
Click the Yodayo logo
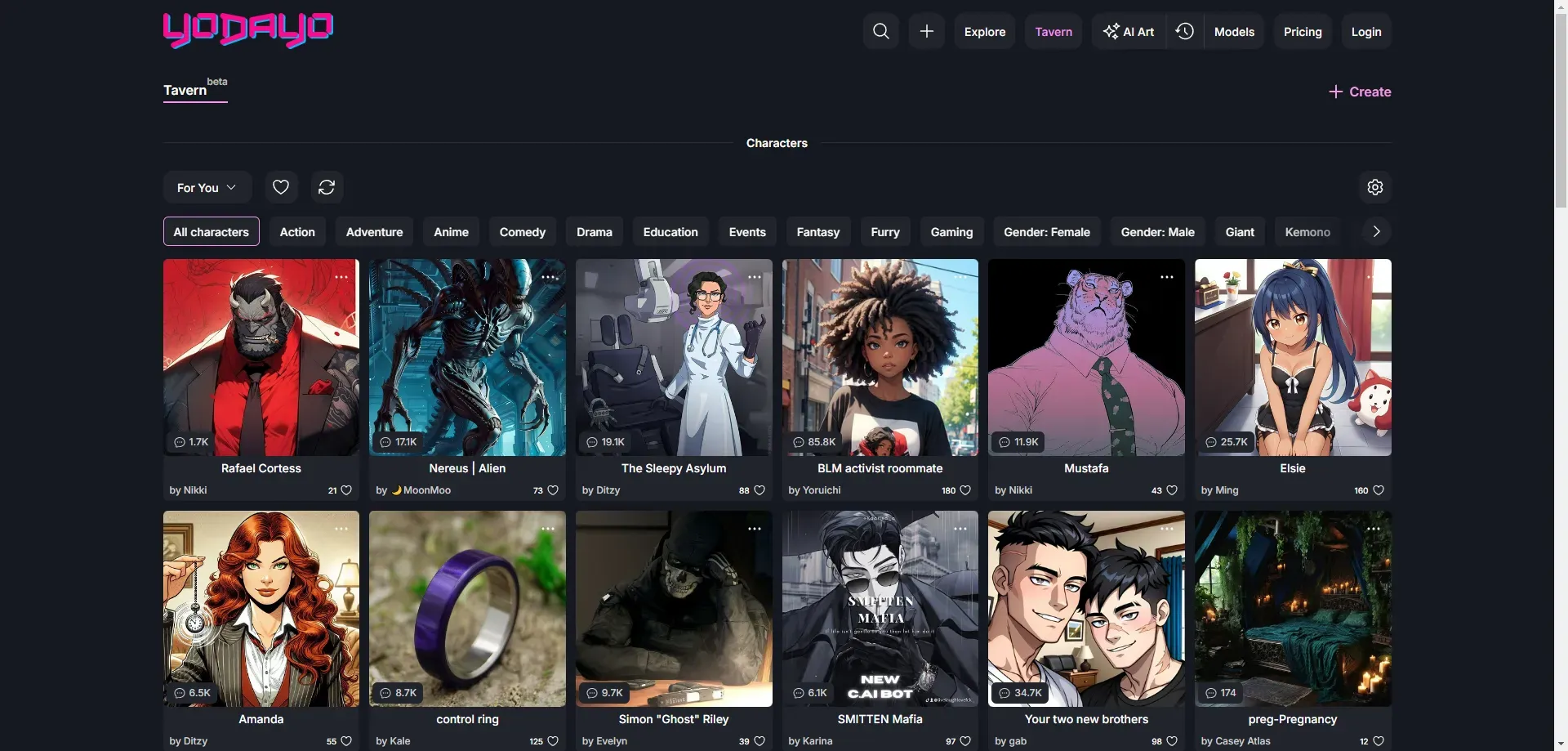pyautogui.click(x=248, y=30)
